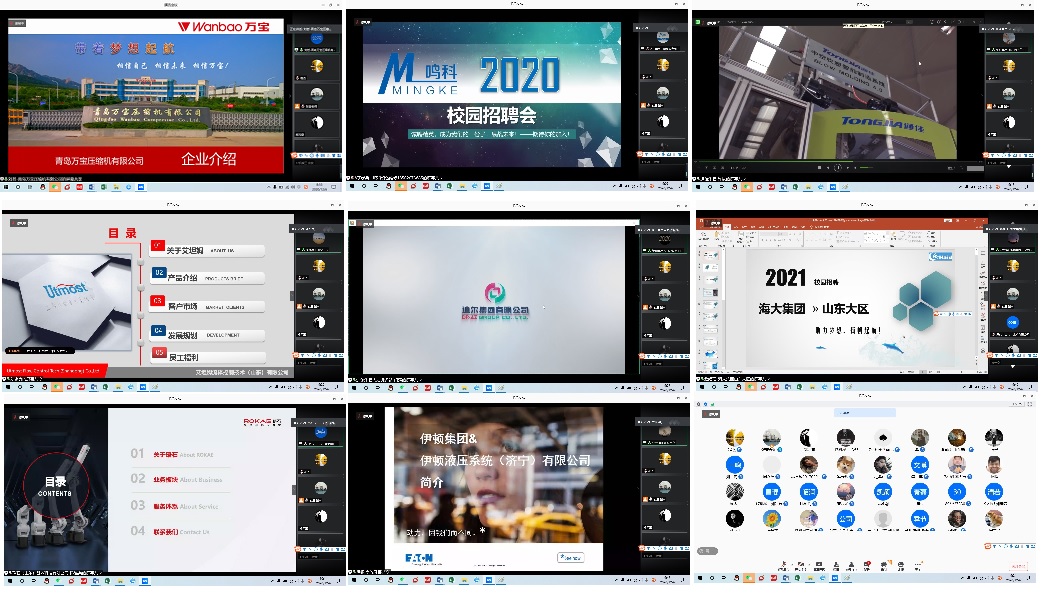Screen dimensions: 1044x596
Task: Click Share Screen icon in gallery-view meeting toolbar
Action: click(820, 562)
